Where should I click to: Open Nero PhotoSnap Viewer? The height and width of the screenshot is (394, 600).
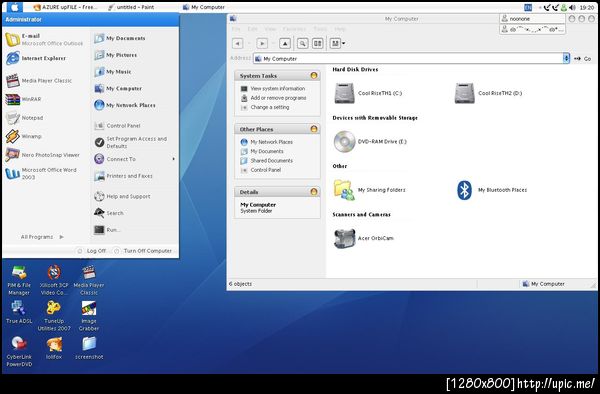pos(42,155)
